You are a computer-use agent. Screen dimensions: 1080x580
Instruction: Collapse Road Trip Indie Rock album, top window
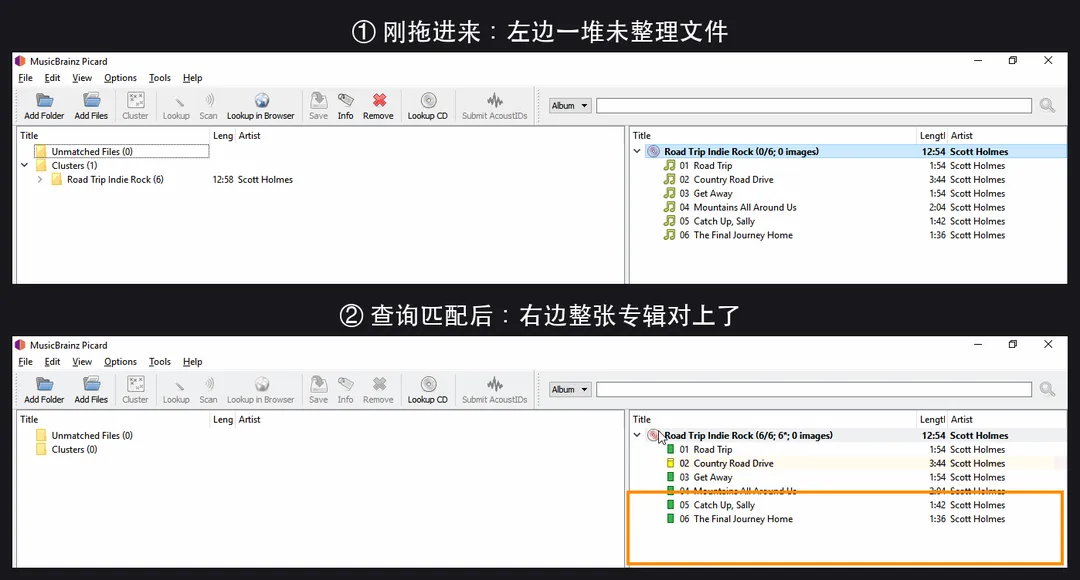tap(637, 152)
